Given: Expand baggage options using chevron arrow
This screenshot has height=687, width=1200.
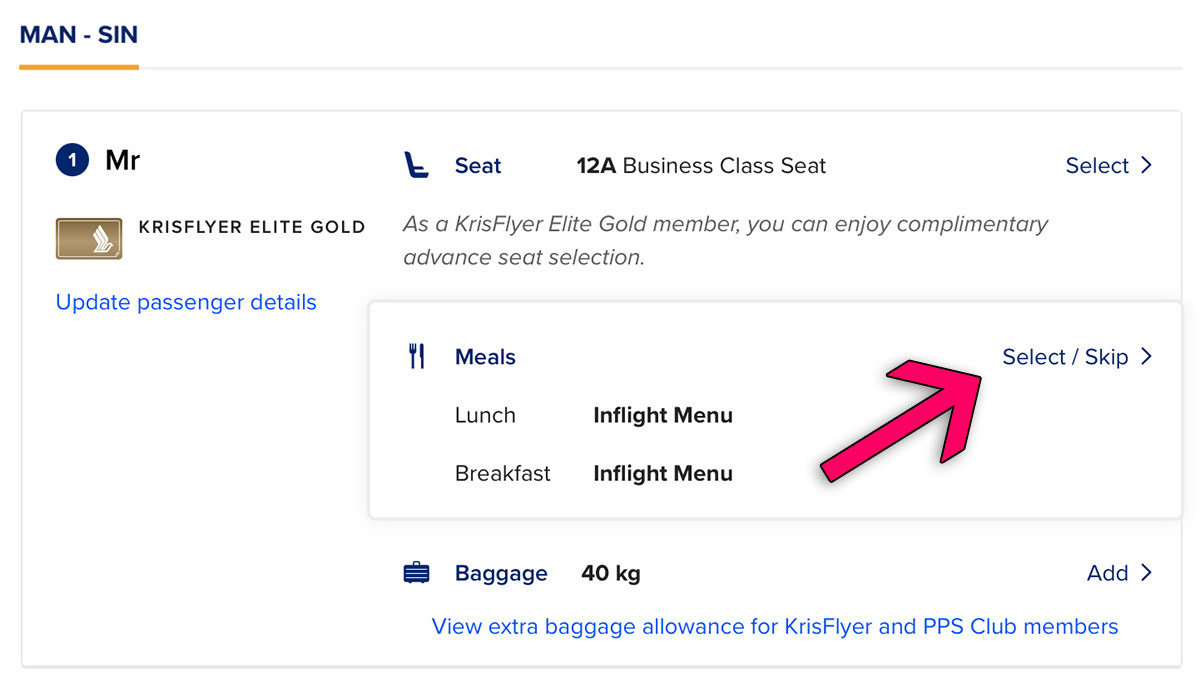Looking at the screenshot, I should [x=1146, y=572].
